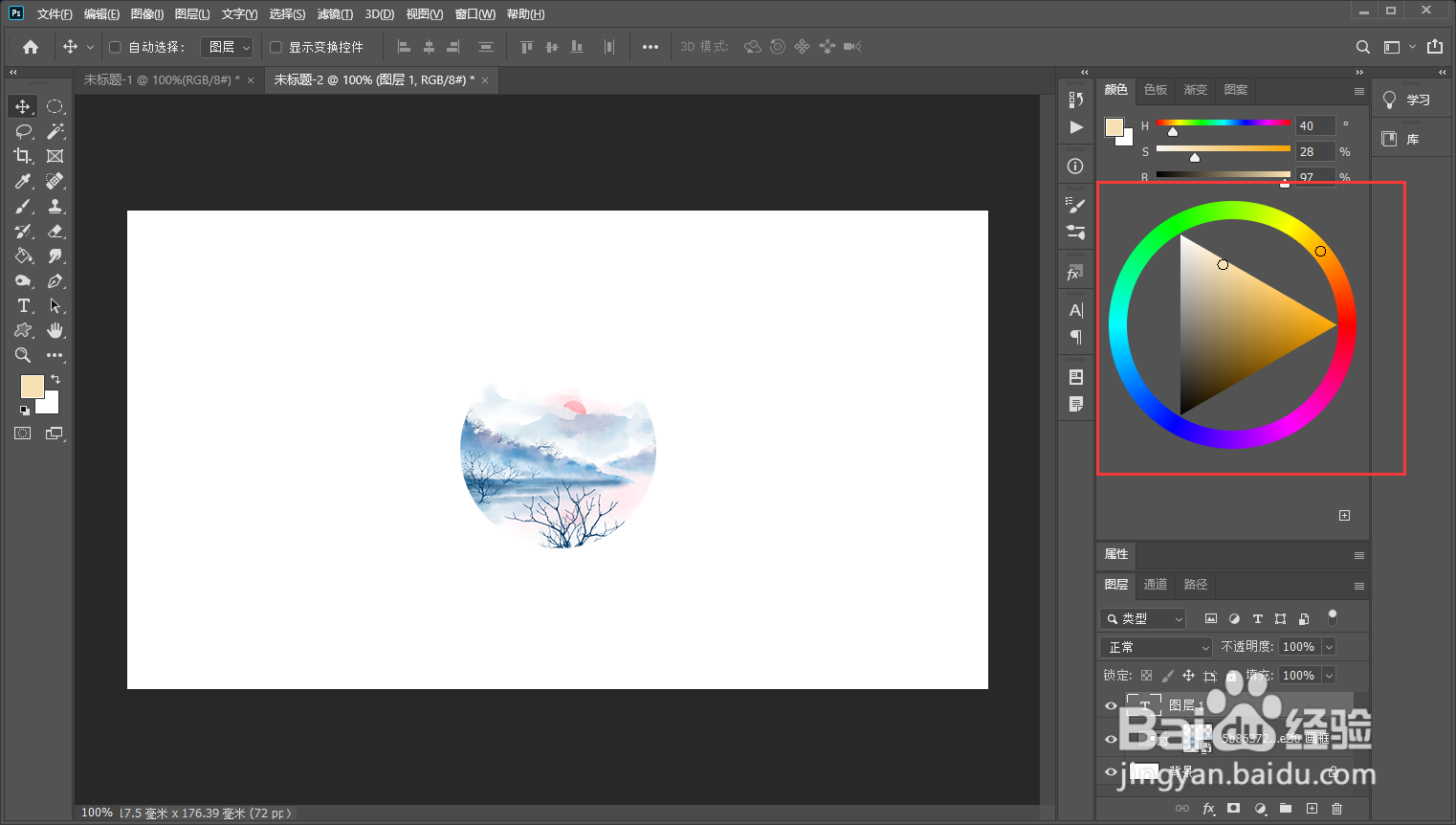1456x825 pixels.
Task: Switch to the 未标题-1 document tab
Action: pyautogui.click(x=162, y=80)
